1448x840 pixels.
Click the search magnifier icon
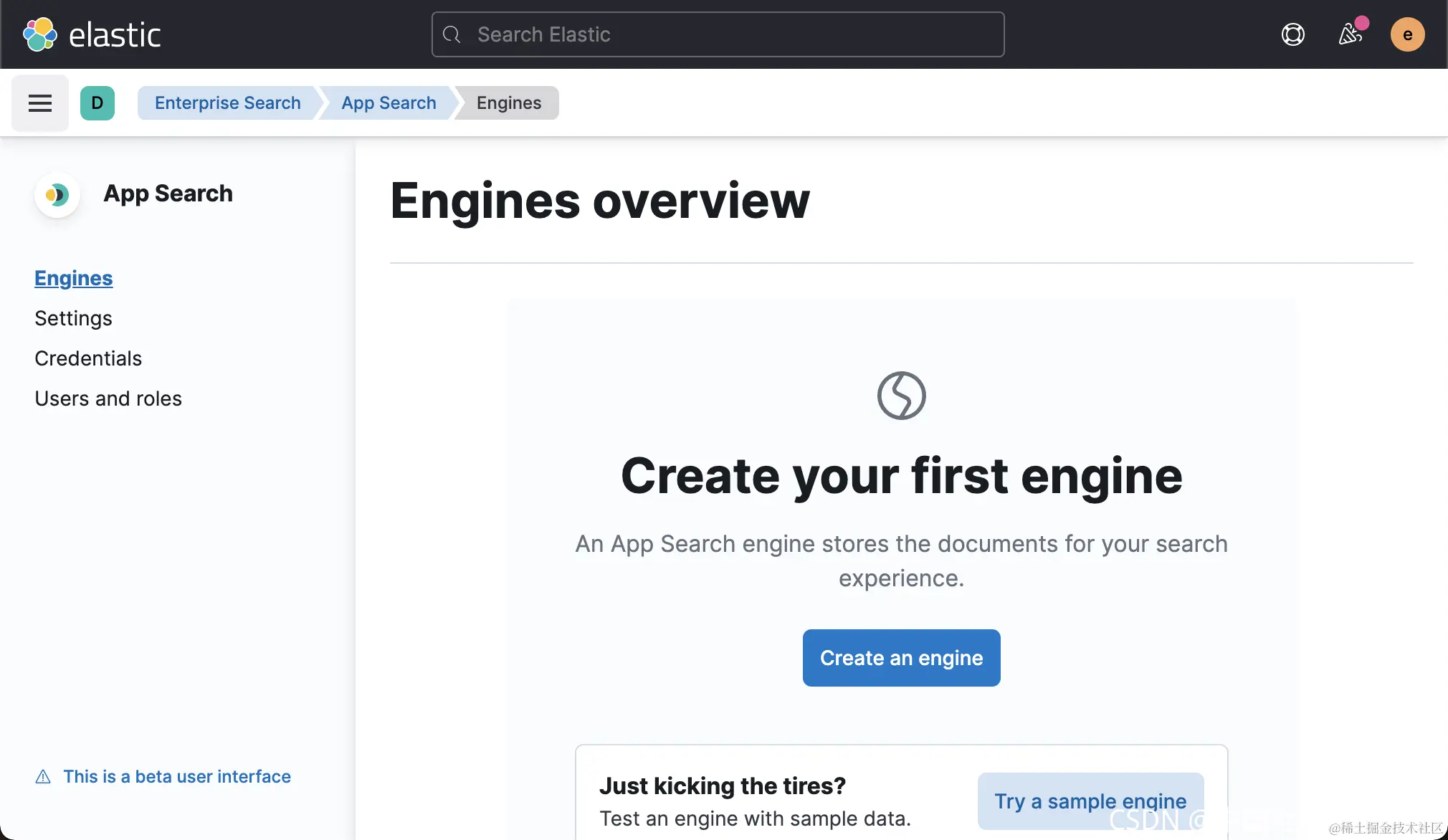point(452,34)
